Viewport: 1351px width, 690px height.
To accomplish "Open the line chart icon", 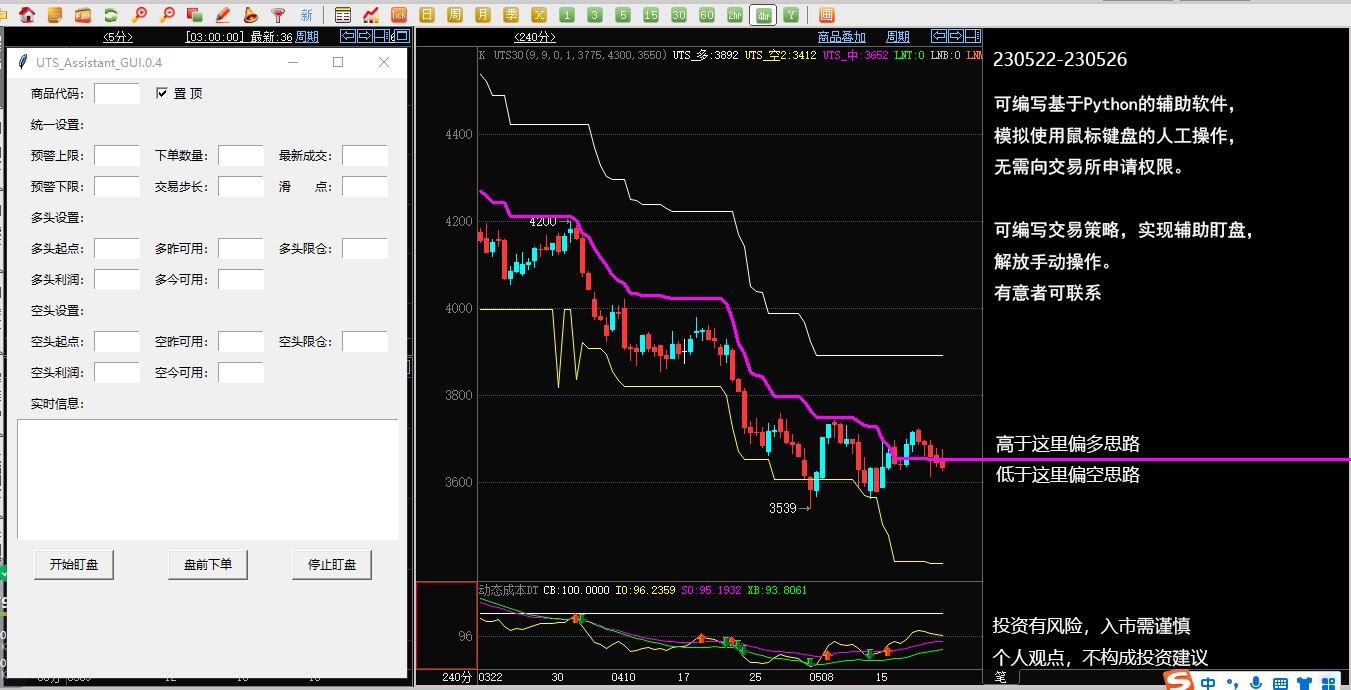I will 371,14.
